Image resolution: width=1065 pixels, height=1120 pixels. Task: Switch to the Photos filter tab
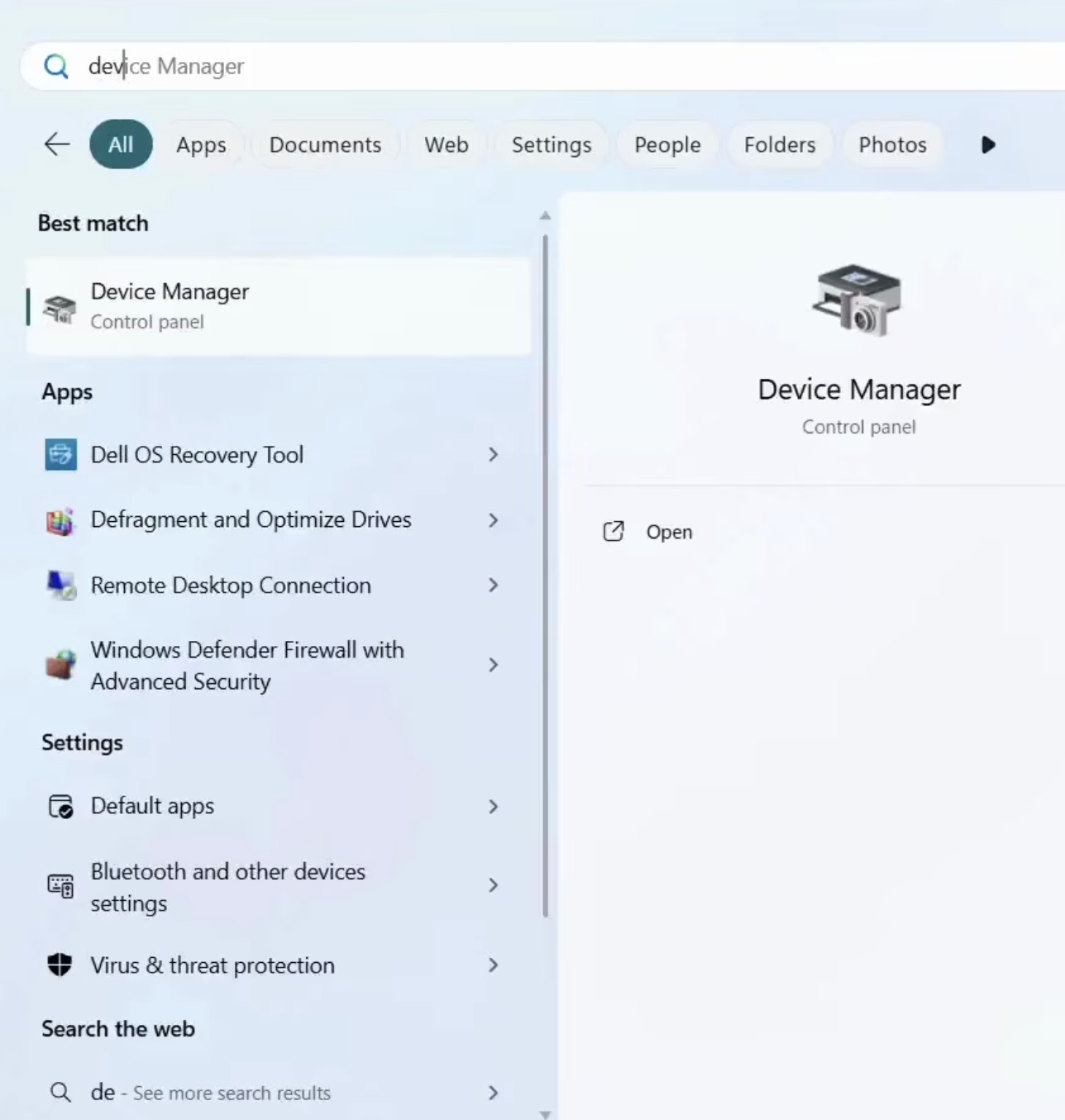892,145
